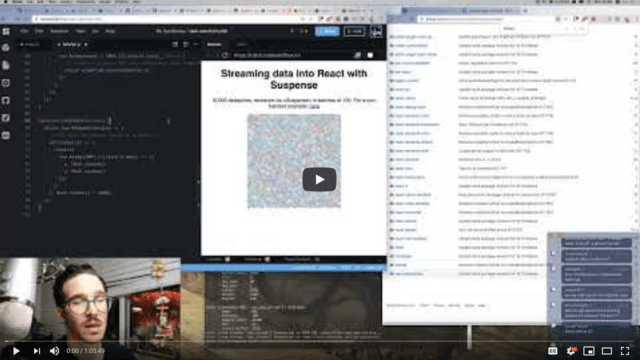
Task: Toggle closed captions CC button
Action: (x=553, y=351)
